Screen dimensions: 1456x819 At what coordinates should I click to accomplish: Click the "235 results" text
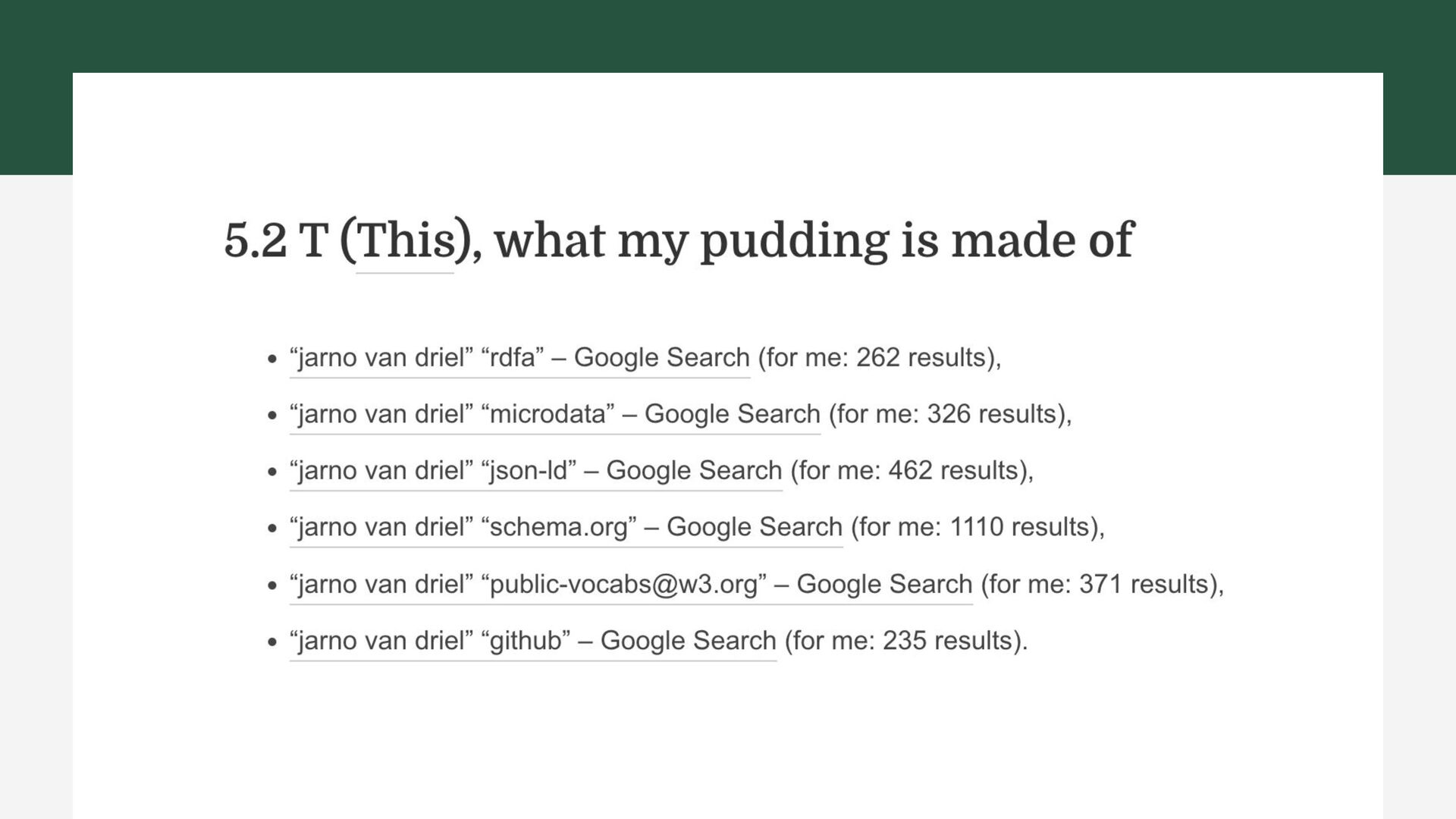pyautogui.click(x=946, y=641)
